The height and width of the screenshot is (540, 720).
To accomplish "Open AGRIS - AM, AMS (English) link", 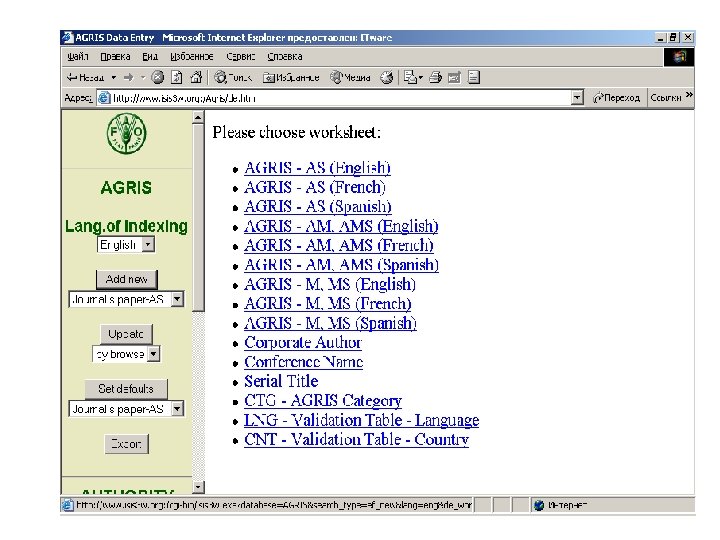I will [341, 226].
